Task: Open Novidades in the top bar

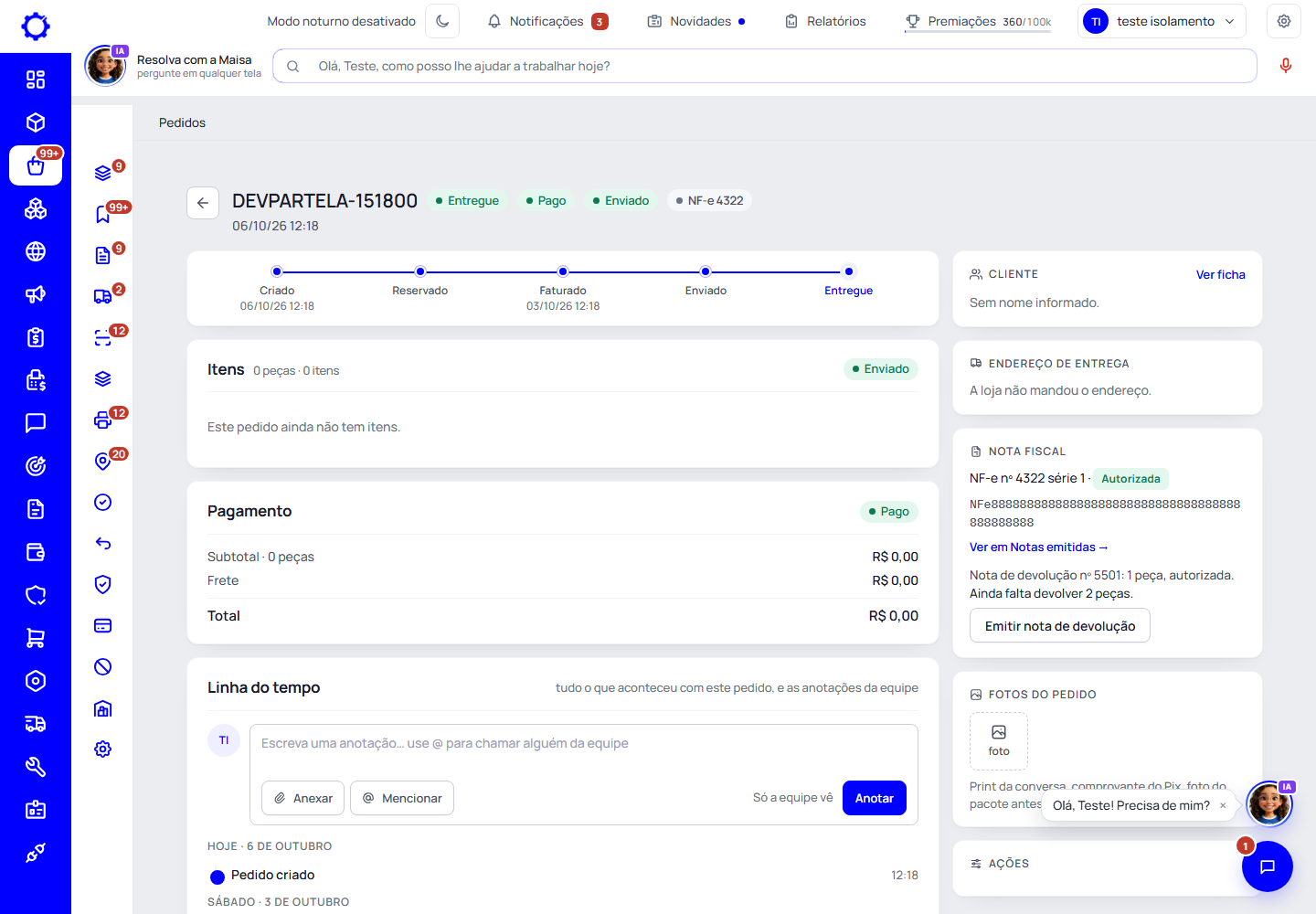Action: [x=696, y=21]
